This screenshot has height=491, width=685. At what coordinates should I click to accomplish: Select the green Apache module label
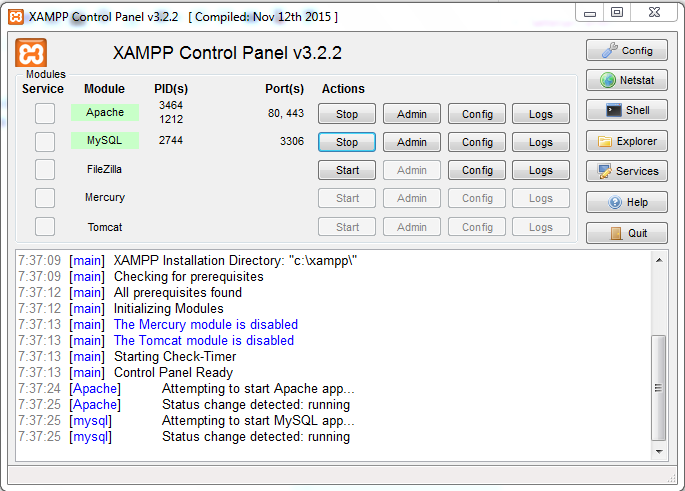click(x=105, y=112)
